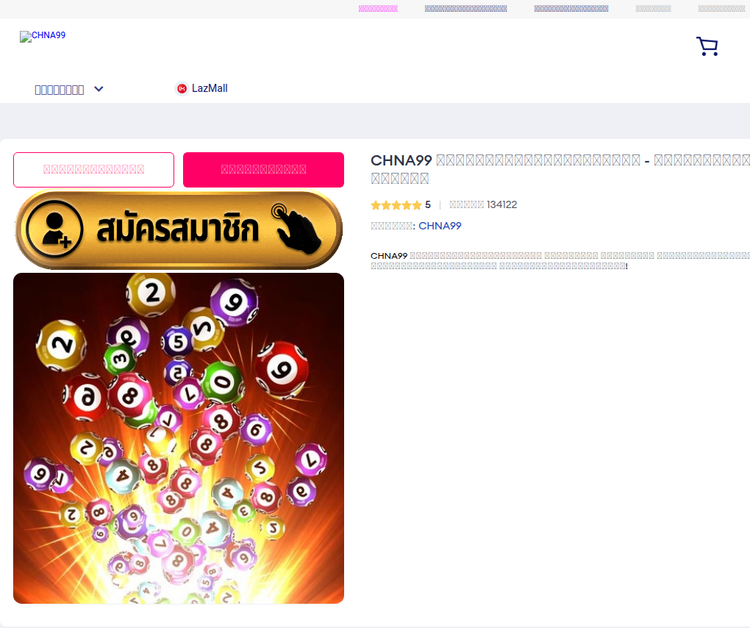750x628 pixels.
Task: Open the CHNA99 brand link
Action: click(x=440, y=226)
